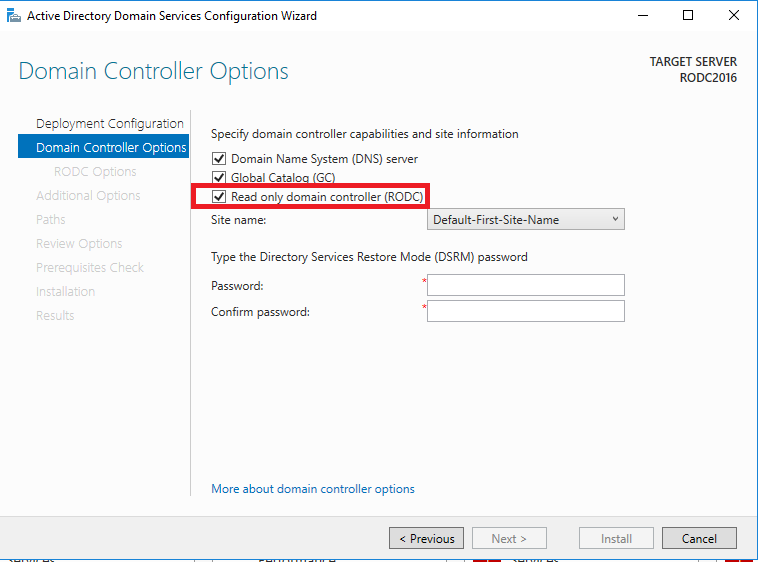Toggle Global Catalog (GC) checkbox
758x562 pixels.
(219, 177)
